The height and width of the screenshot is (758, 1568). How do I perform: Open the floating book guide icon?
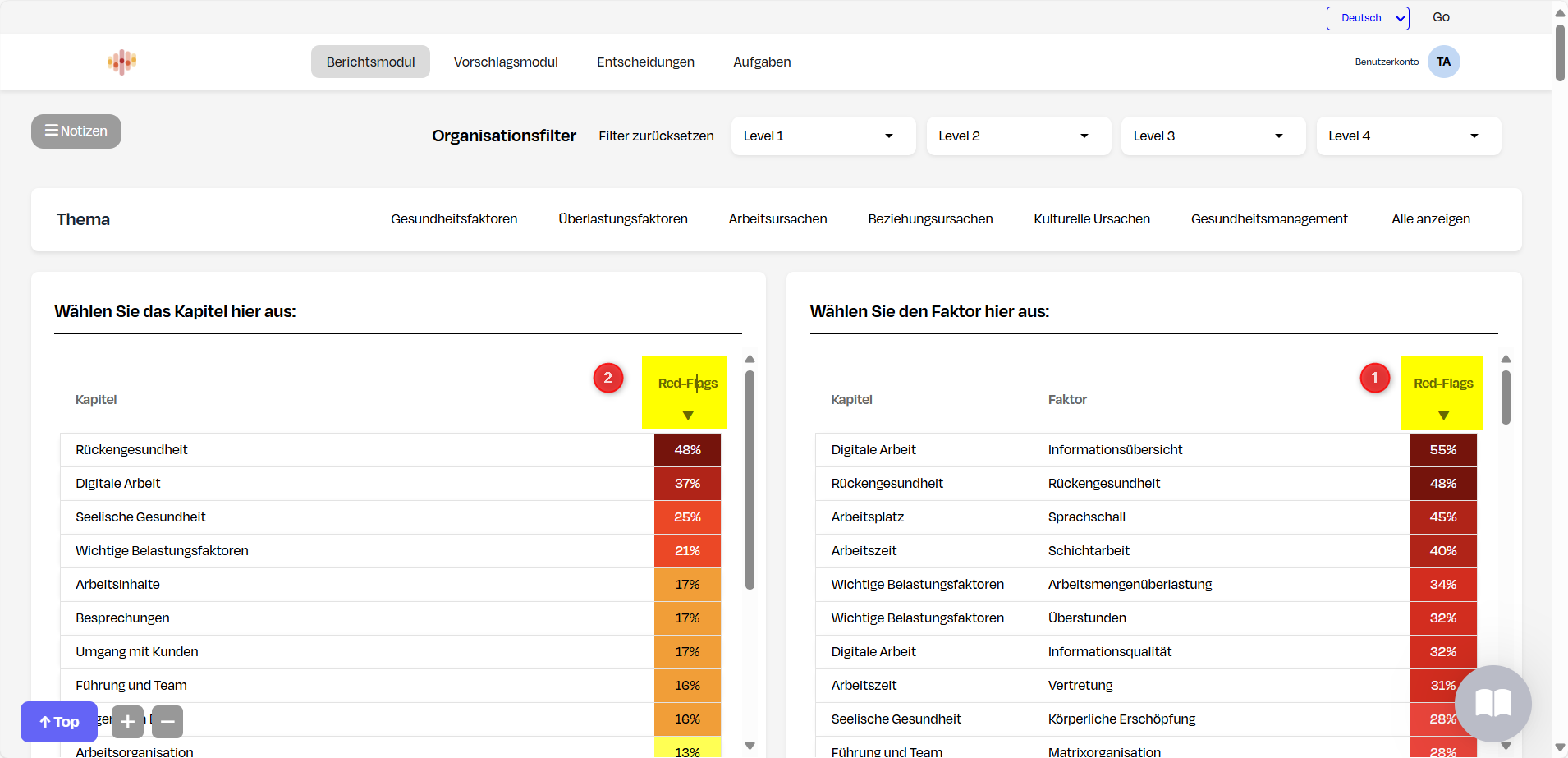click(1492, 704)
